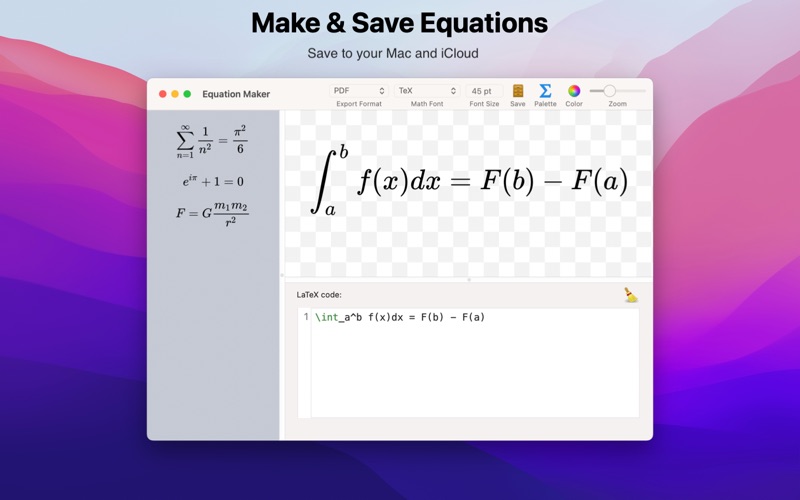
Task: Click the LaTeX code: label
Action: coord(319,295)
